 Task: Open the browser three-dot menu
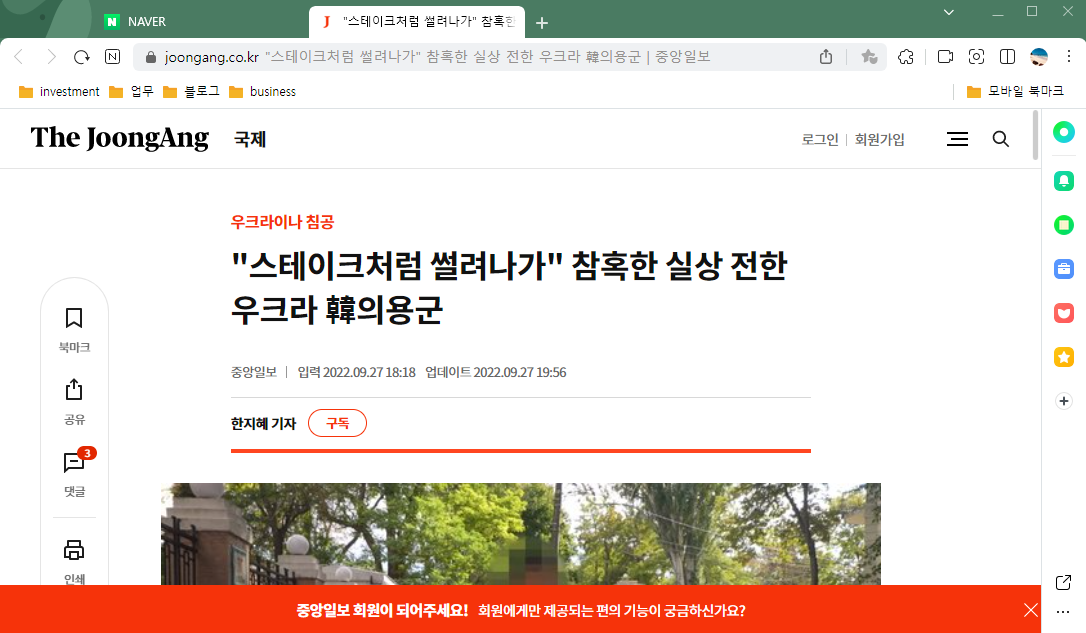tap(1069, 57)
